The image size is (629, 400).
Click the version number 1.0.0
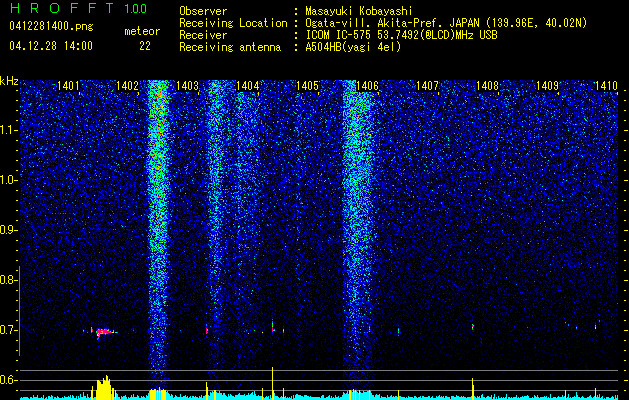coord(136,8)
